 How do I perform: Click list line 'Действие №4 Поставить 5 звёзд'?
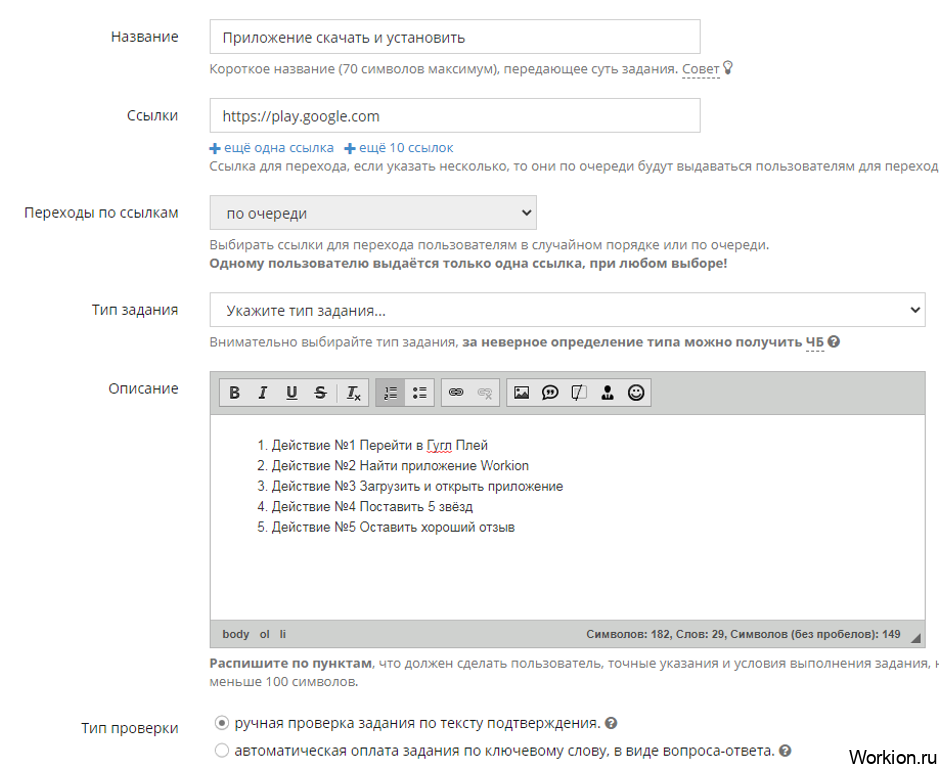(372, 507)
